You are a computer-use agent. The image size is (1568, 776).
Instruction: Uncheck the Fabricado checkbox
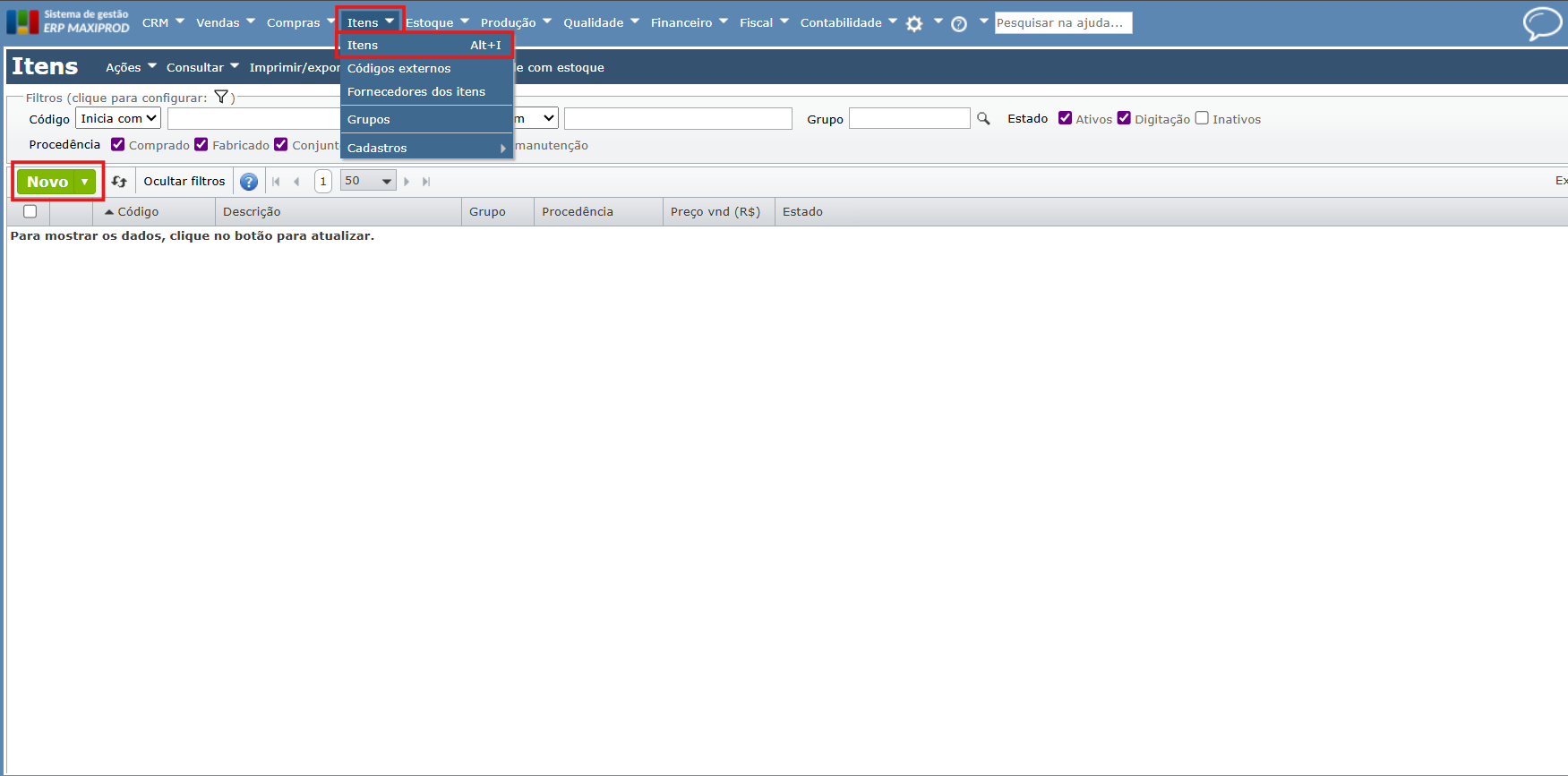[x=201, y=144]
